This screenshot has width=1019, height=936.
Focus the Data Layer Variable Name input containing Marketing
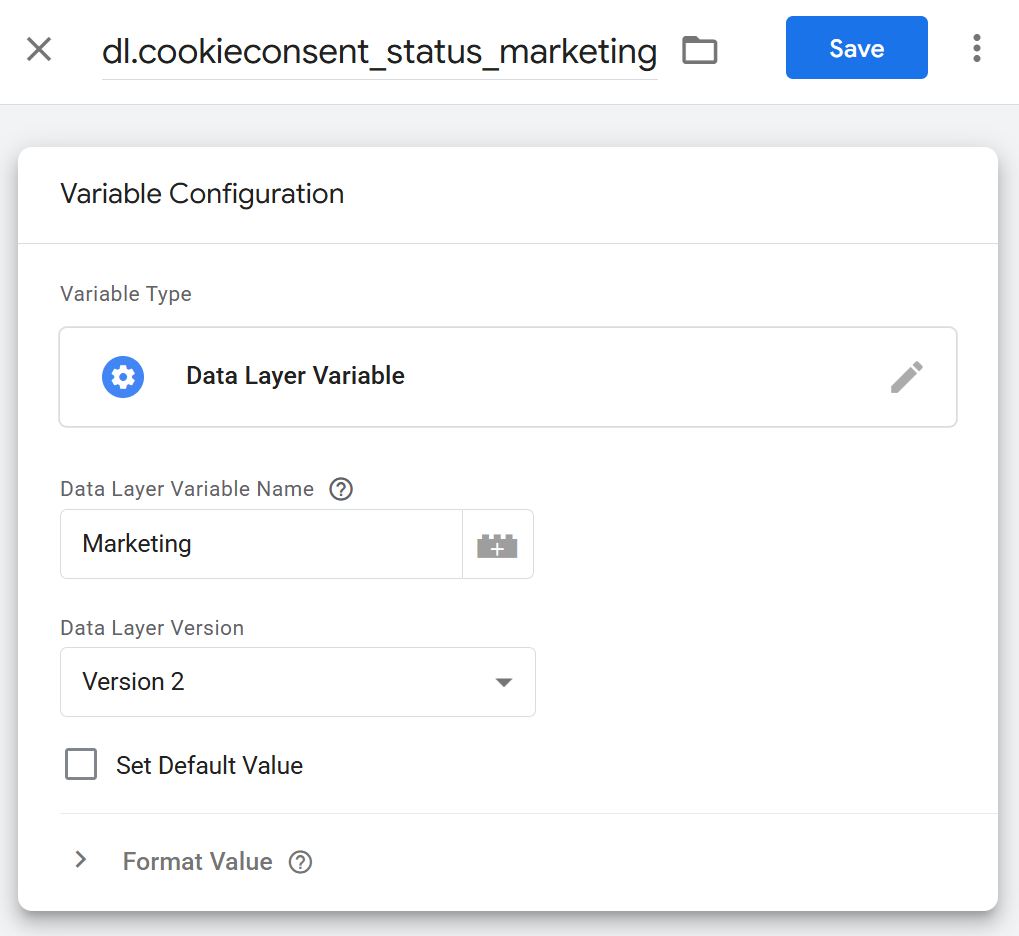click(x=261, y=544)
